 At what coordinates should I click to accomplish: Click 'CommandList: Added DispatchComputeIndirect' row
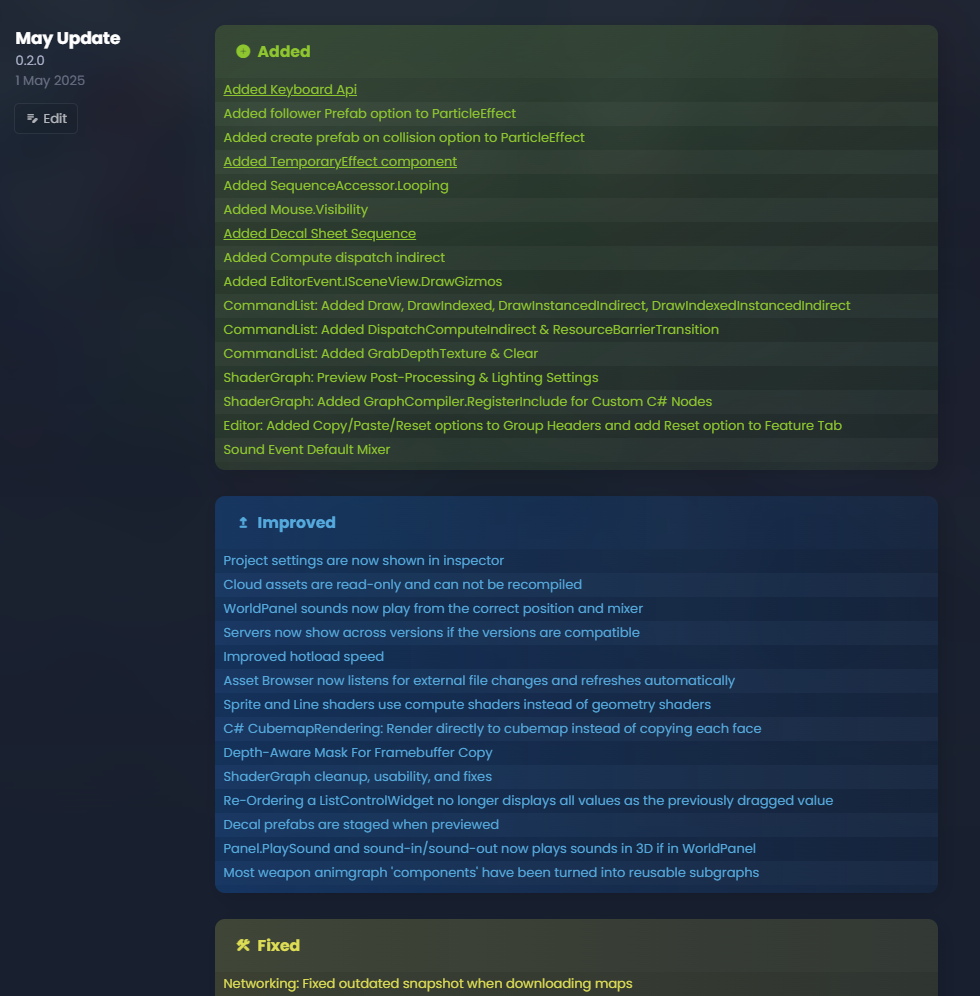576,330
